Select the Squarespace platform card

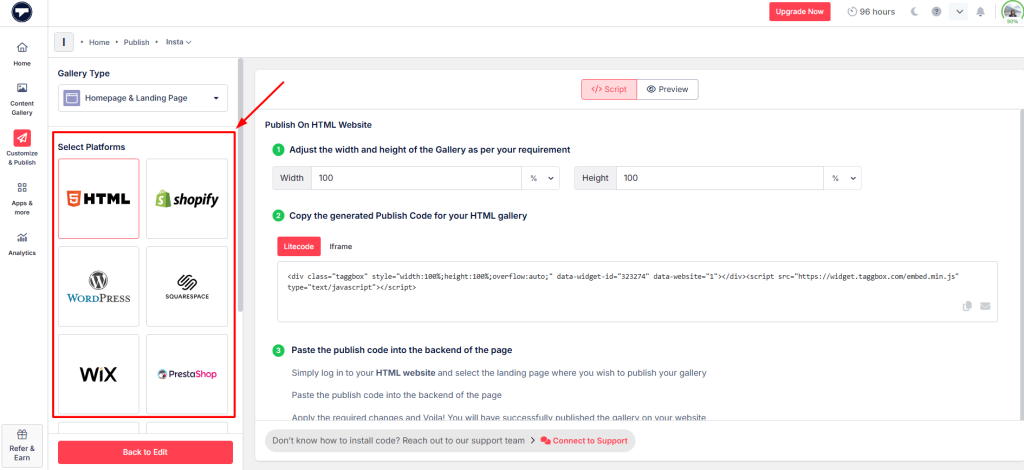click(187, 287)
